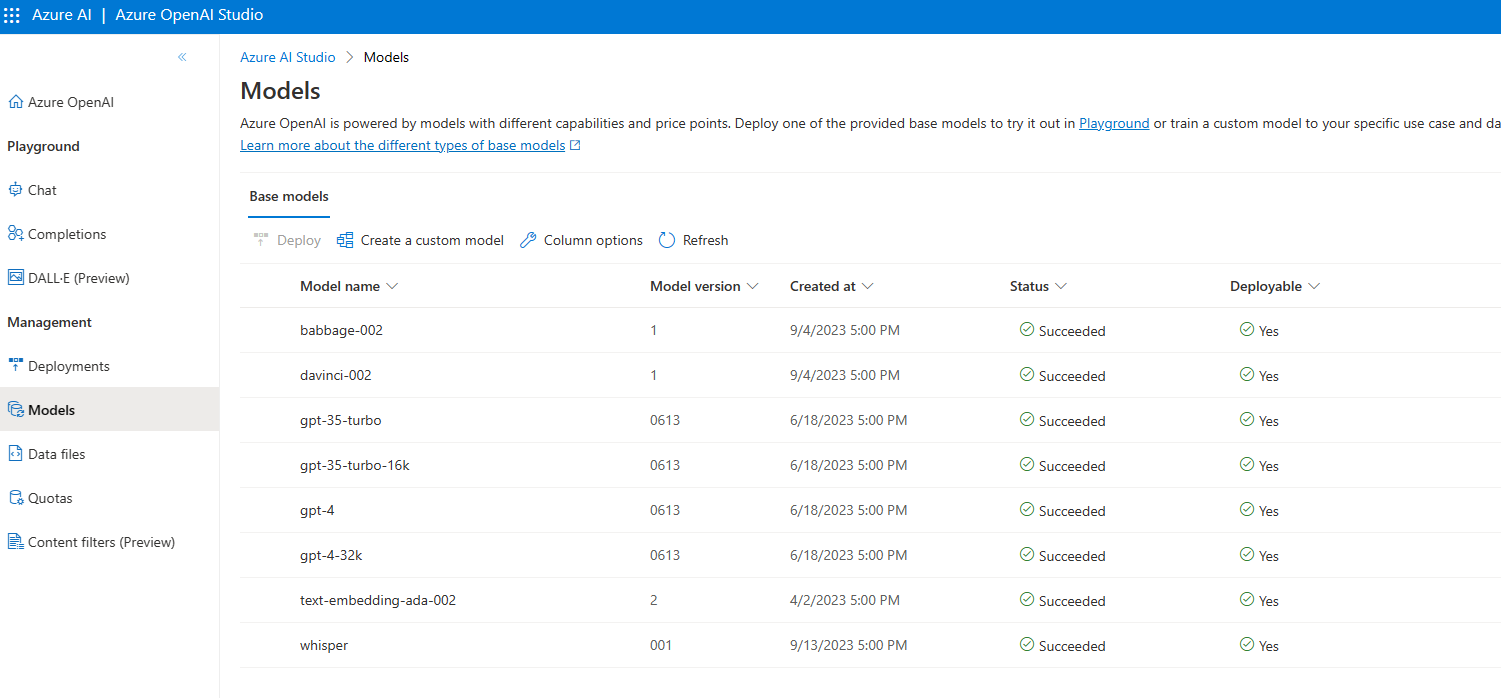Click the Create a custom model icon
Screen dimensions: 1501x698
pos(345,240)
